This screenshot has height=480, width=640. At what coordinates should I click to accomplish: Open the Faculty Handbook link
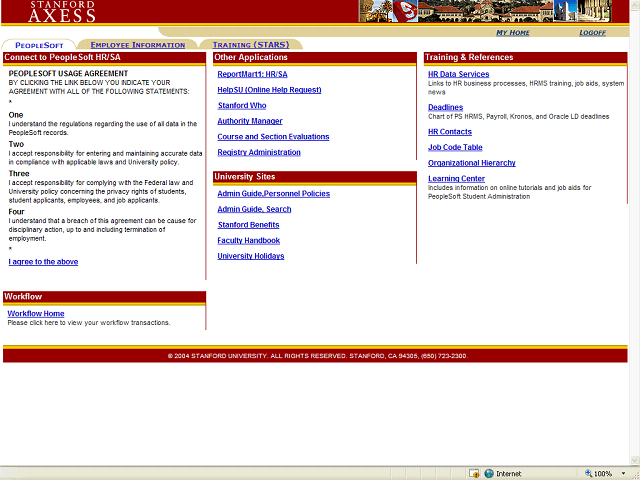249,241
